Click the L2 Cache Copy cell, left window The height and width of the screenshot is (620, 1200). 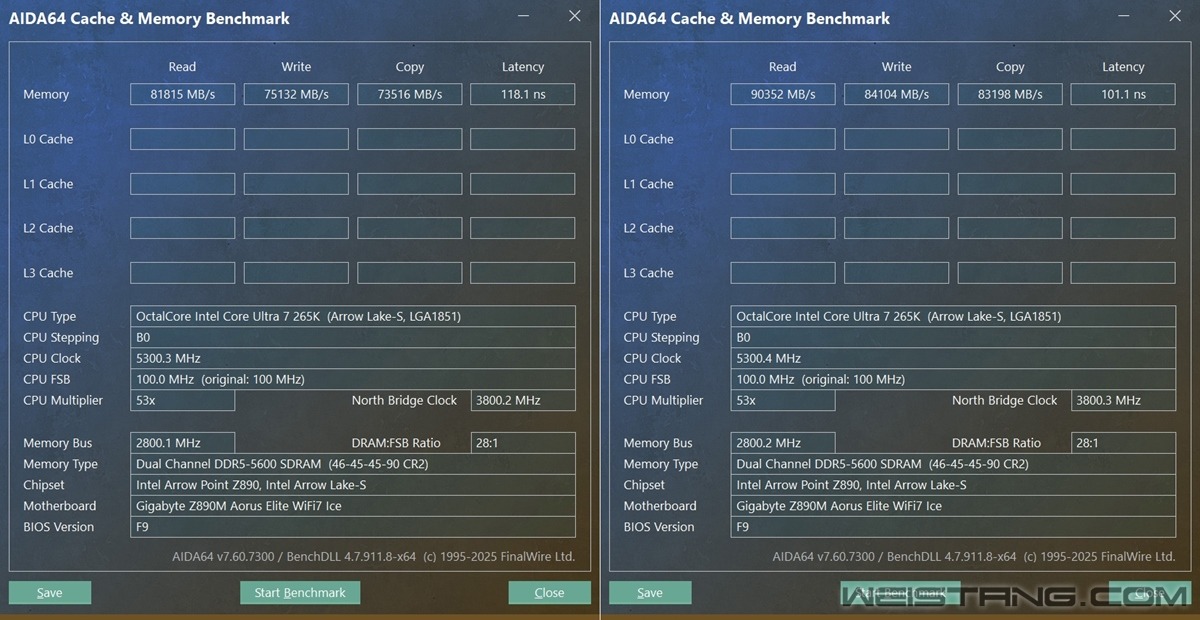point(410,228)
